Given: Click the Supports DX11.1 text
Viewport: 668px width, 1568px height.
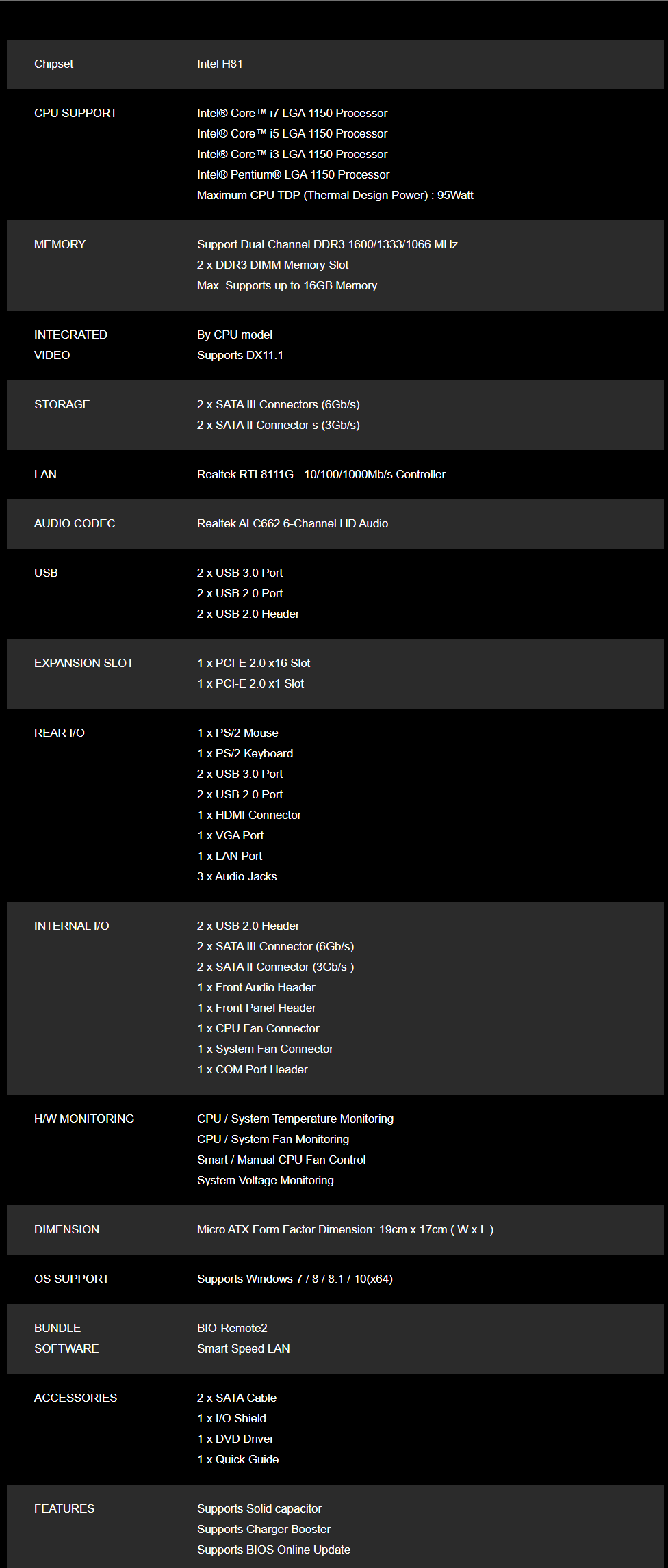Looking at the screenshot, I should (x=240, y=355).
